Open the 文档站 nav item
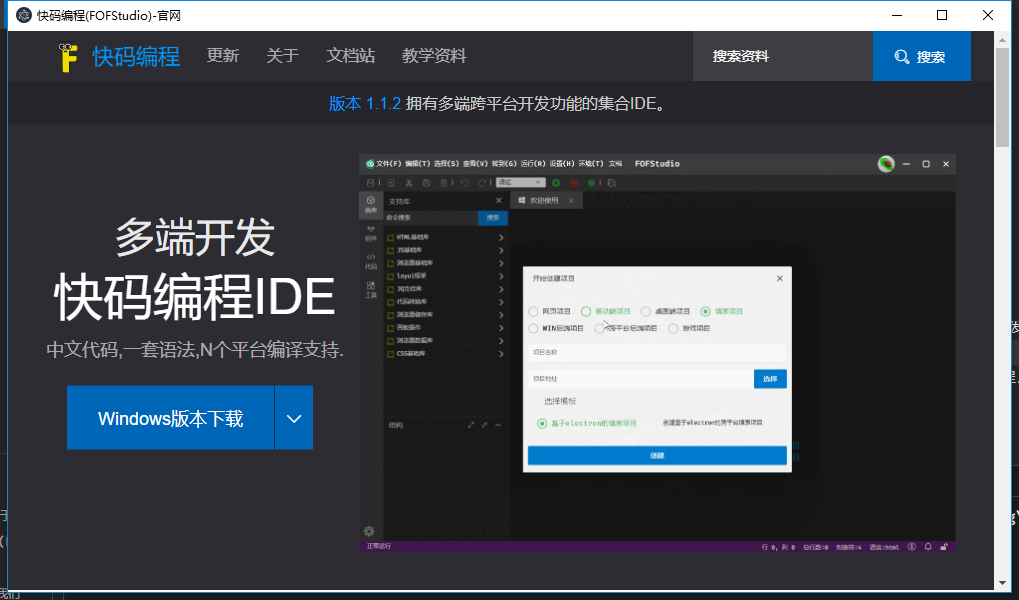 (350, 56)
